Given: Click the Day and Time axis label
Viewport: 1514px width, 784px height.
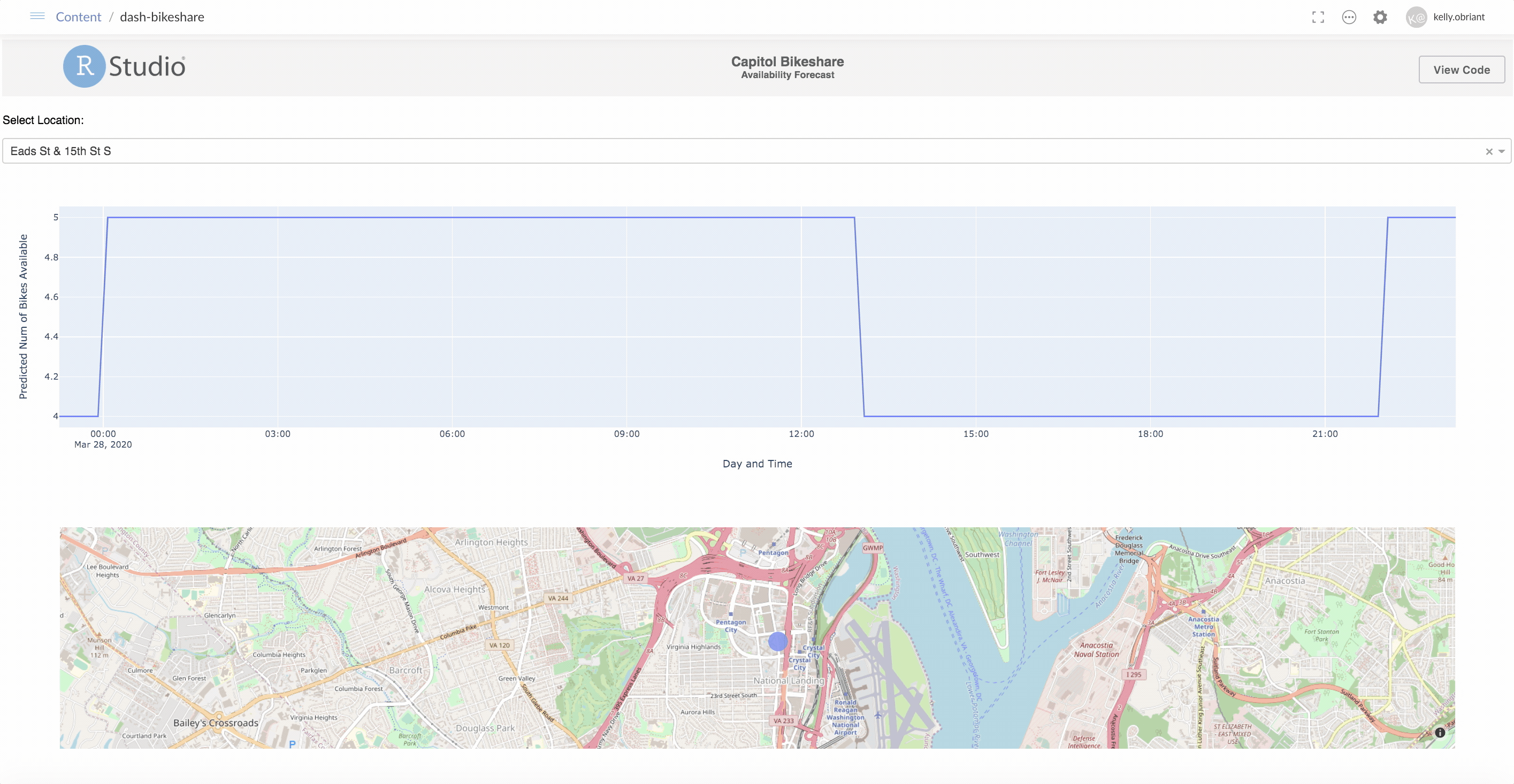Looking at the screenshot, I should click(757, 463).
